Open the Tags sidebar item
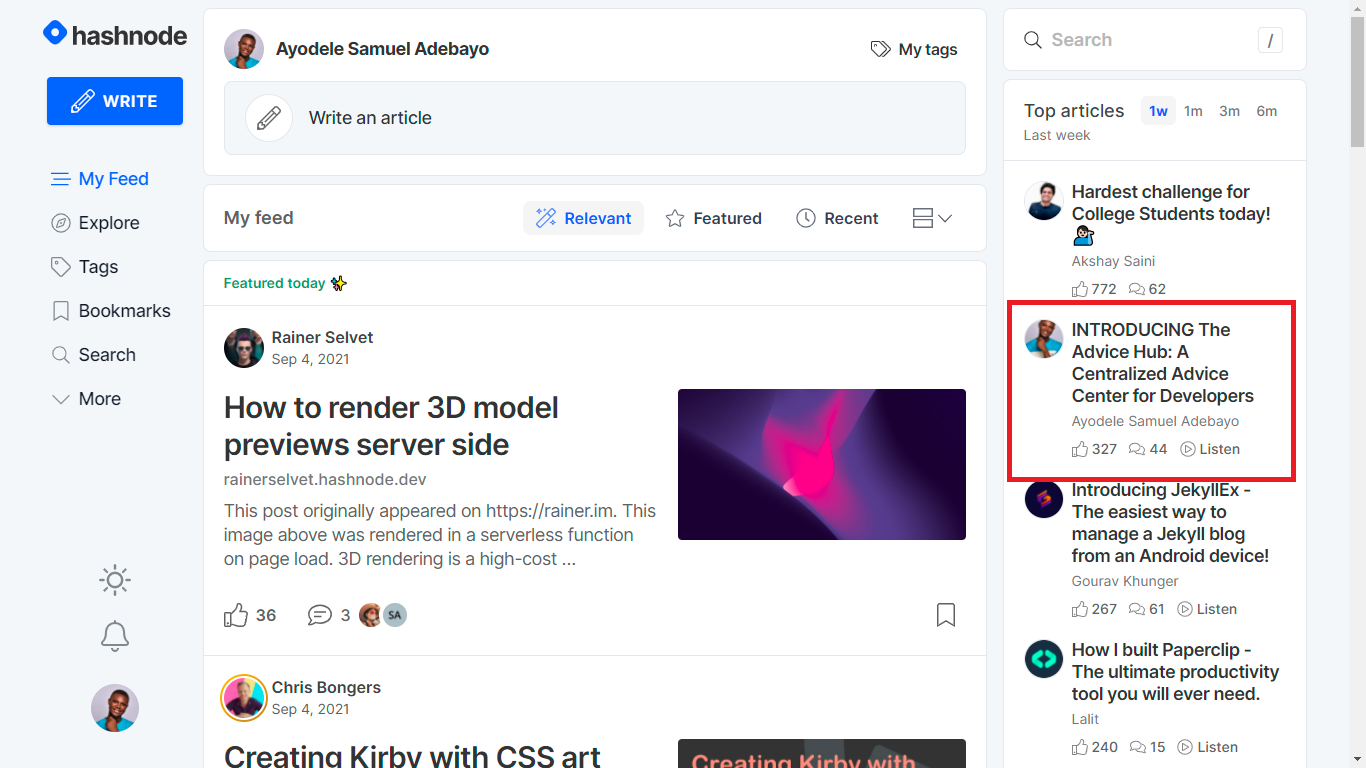Viewport: 1366px width, 768px height. click(85, 267)
